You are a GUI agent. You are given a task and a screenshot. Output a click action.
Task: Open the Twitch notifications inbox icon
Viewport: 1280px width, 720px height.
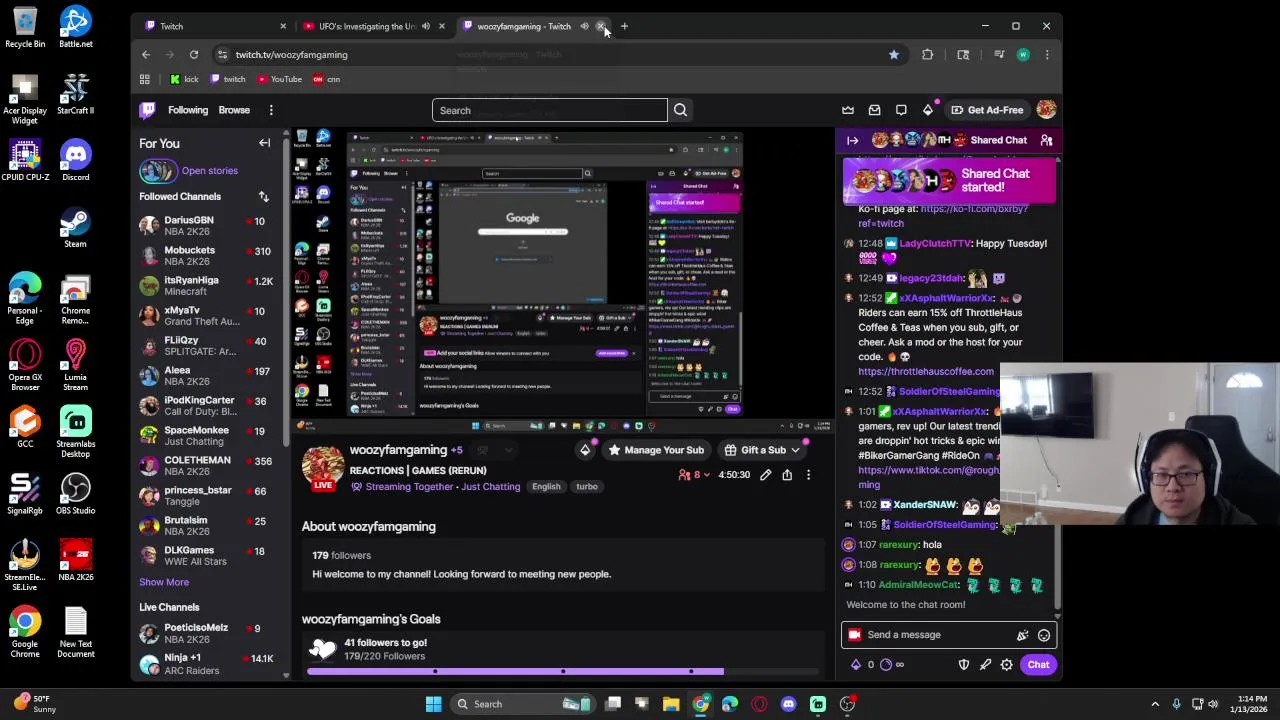click(874, 110)
